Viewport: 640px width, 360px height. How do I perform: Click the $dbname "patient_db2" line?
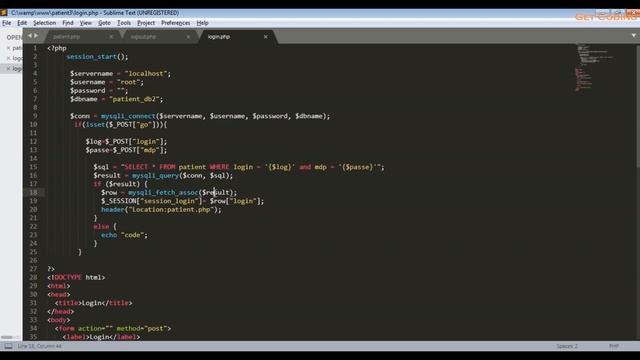coord(116,99)
